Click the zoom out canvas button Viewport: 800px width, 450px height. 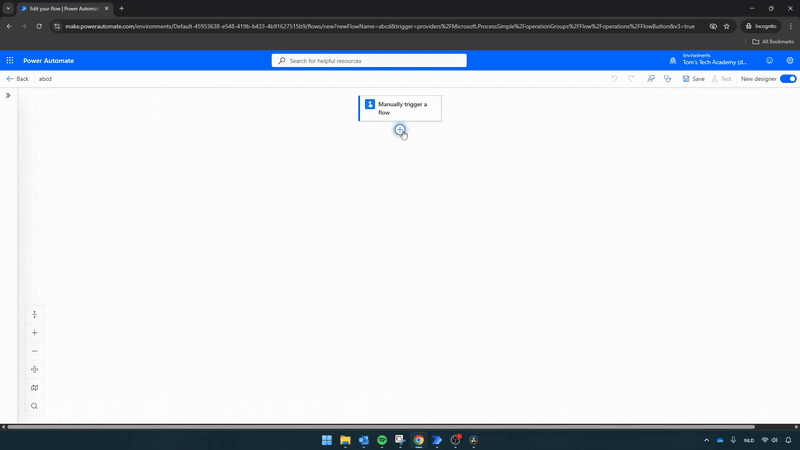(34, 351)
